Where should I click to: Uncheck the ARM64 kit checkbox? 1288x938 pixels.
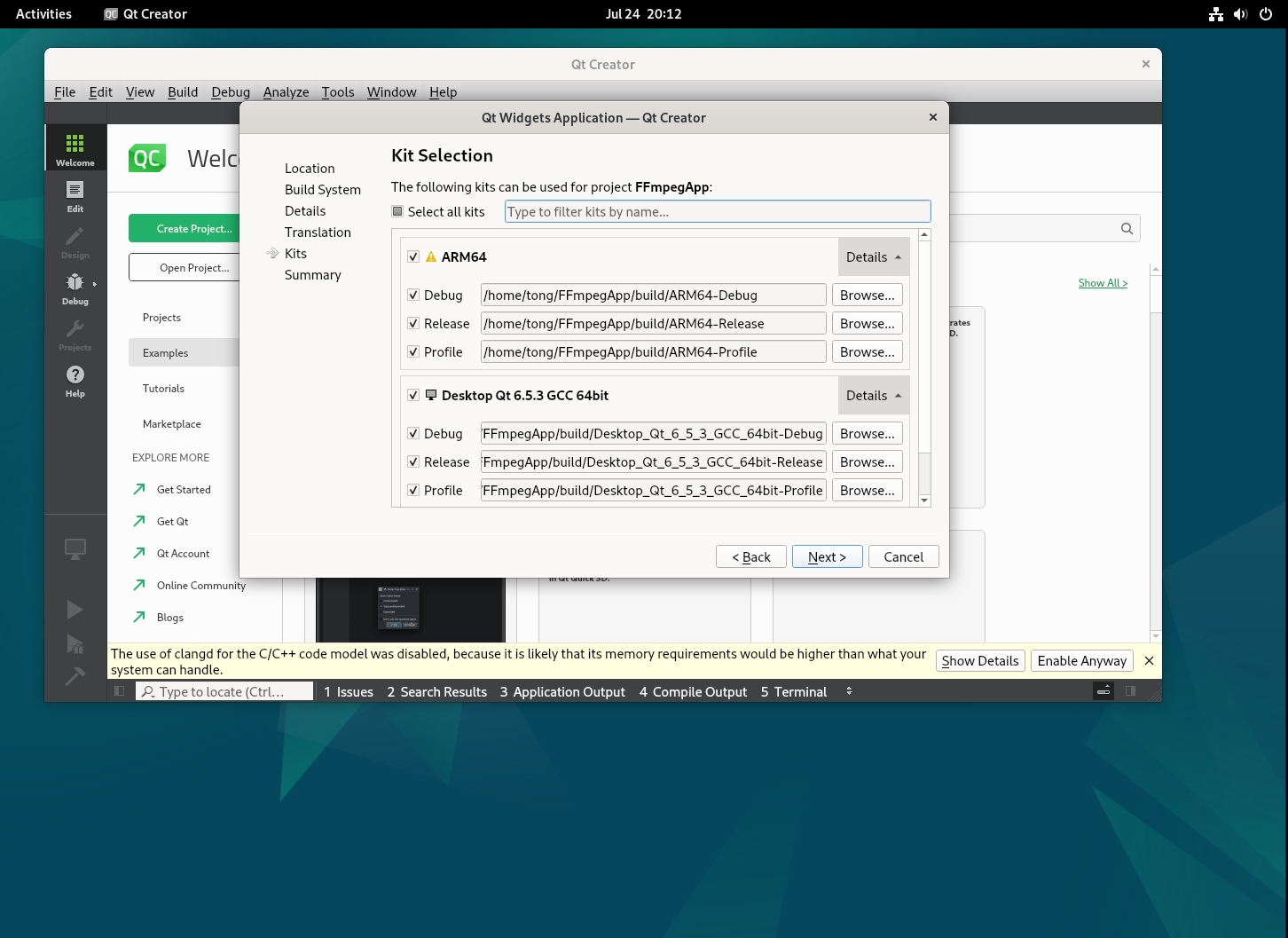click(x=413, y=256)
